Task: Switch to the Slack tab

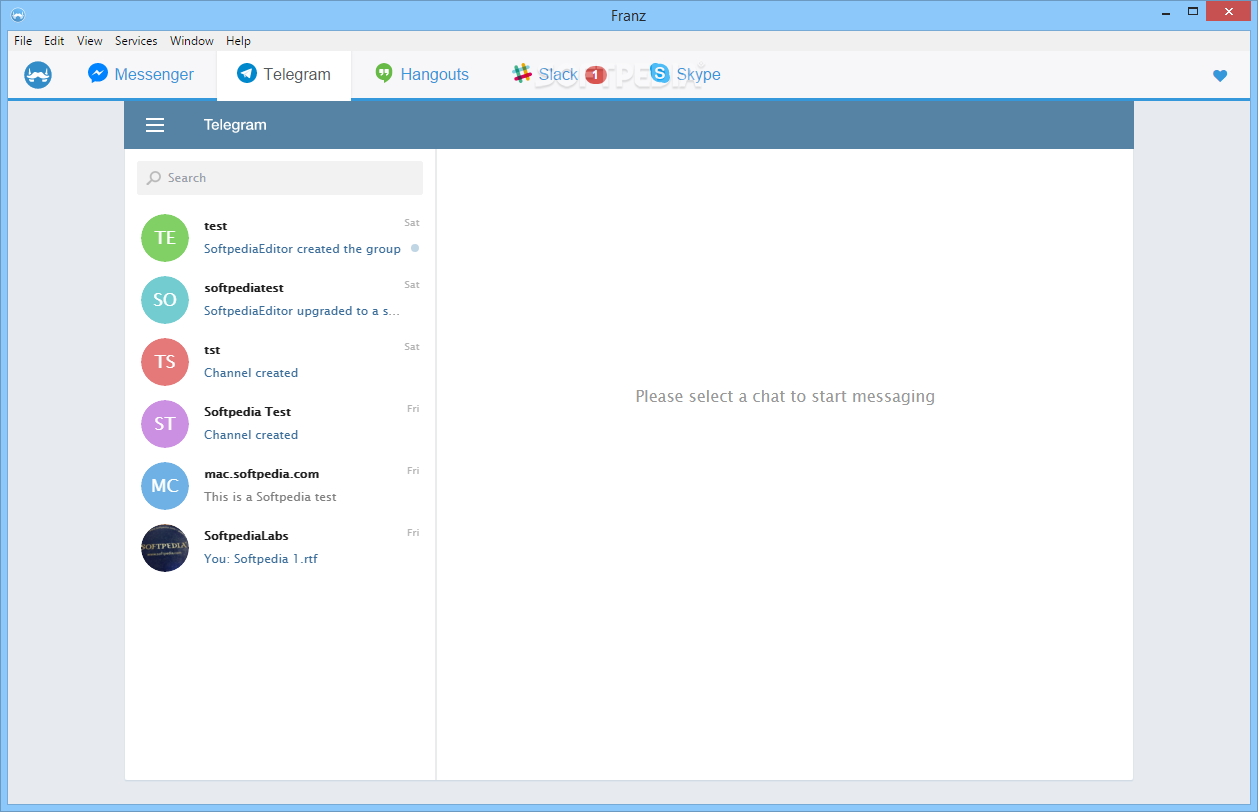Action: (559, 74)
